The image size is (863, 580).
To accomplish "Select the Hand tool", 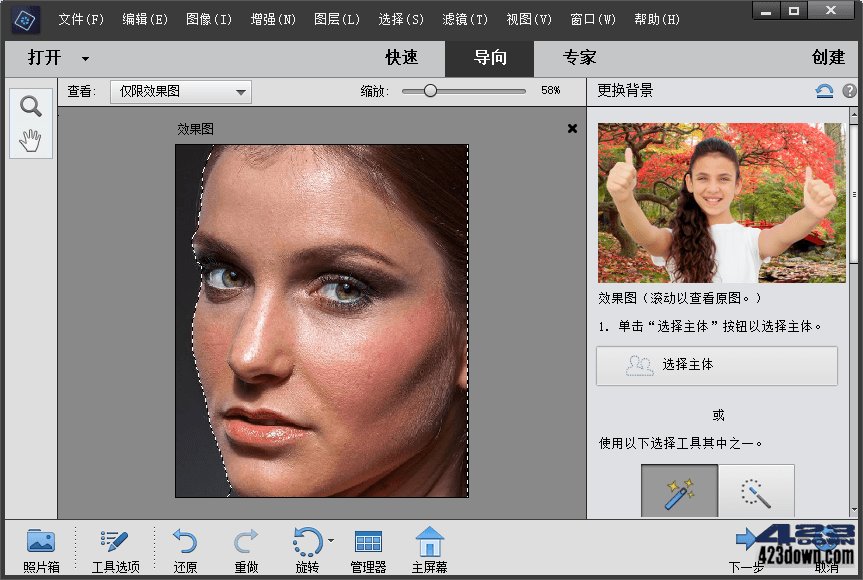I will [x=30, y=140].
